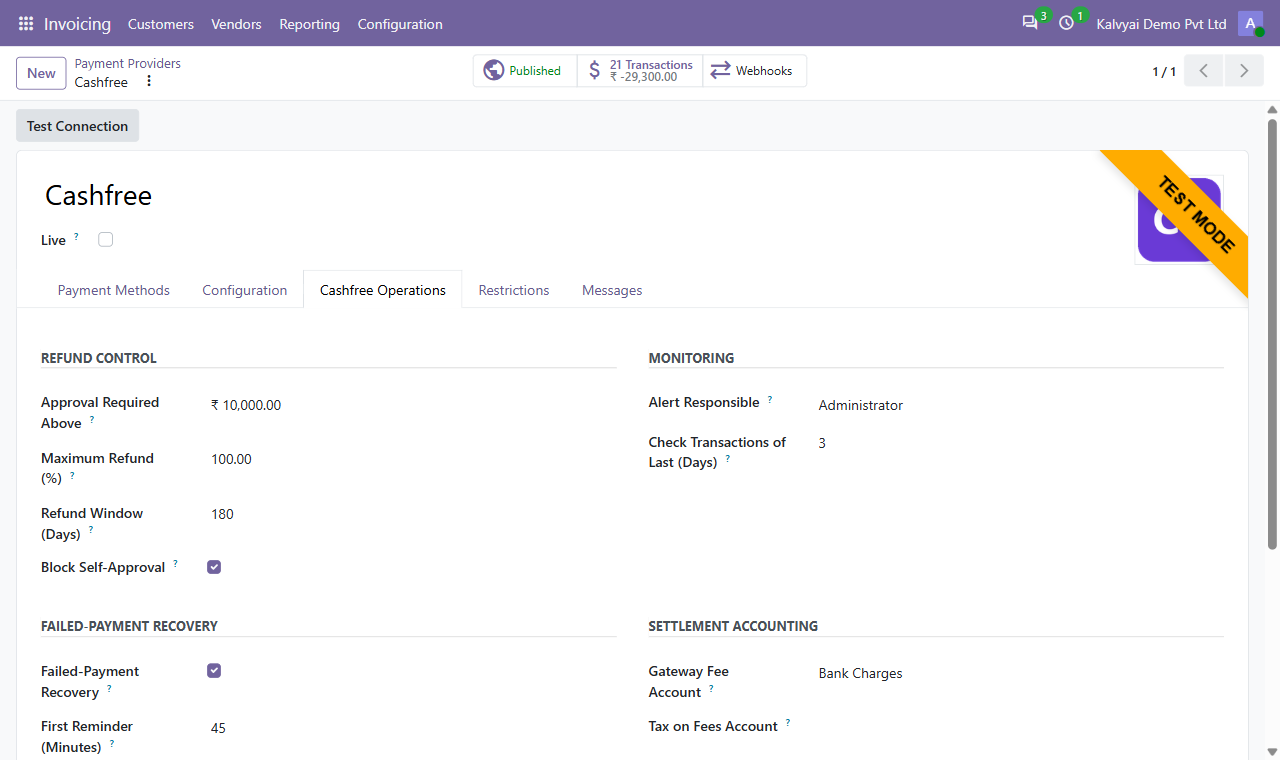Click the Cashfree provider logo image
1280x760 pixels.
[1179, 220]
